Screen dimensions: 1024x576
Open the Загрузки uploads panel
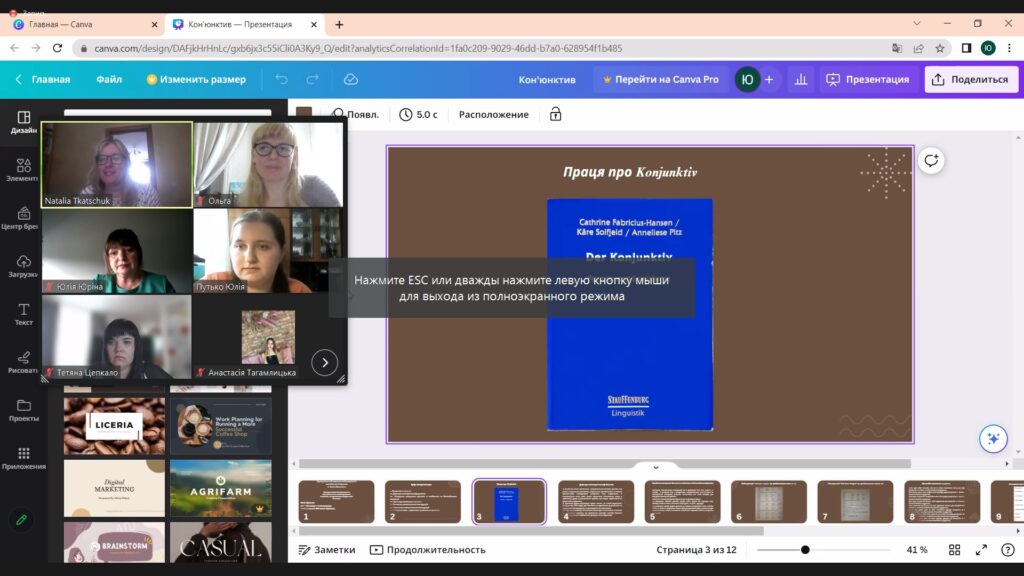[x=24, y=266]
